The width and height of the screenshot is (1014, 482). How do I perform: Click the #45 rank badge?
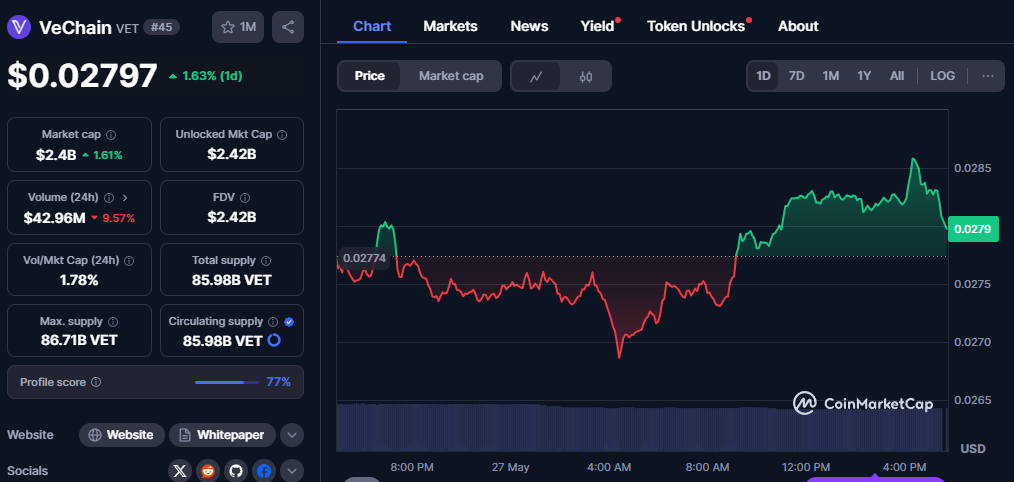click(x=161, y=27)
